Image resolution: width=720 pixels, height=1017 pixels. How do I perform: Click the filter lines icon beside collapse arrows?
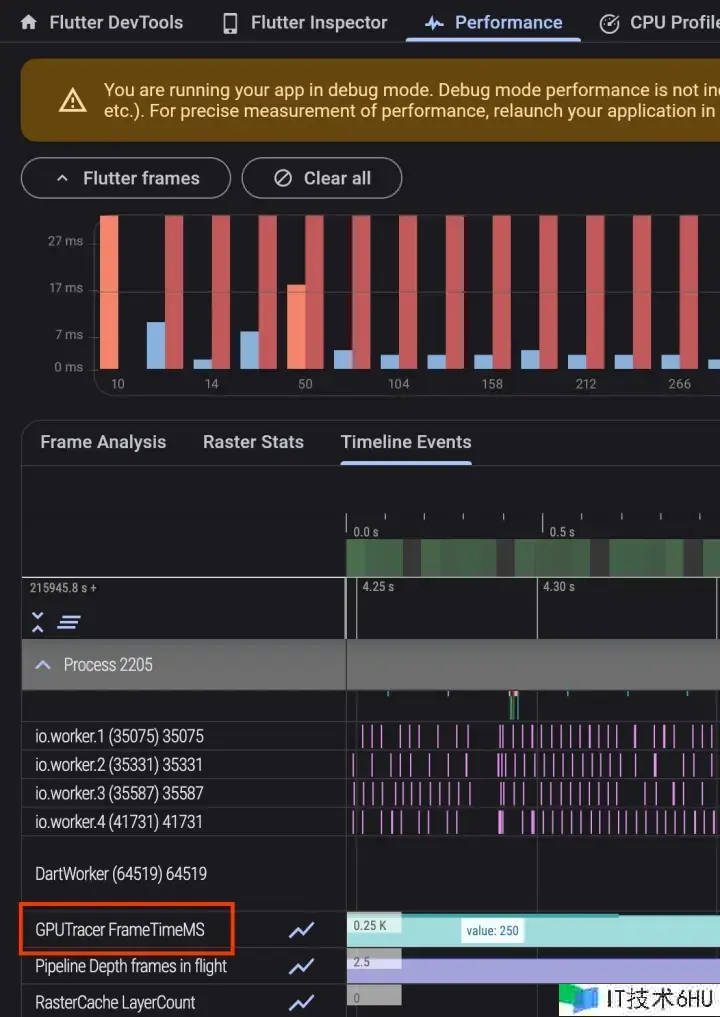click(x=68, y=622)
